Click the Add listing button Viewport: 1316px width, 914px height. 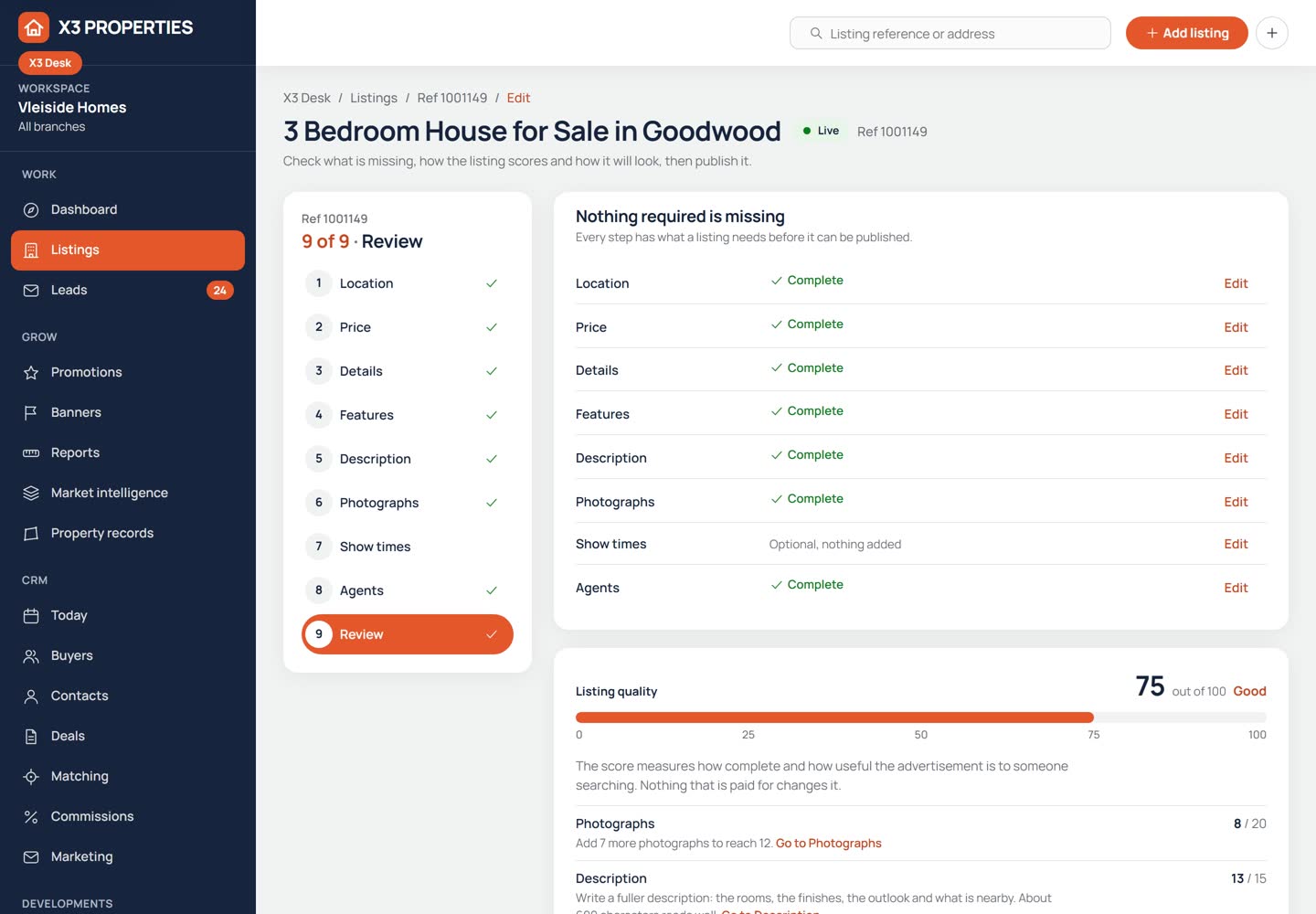coord(1187,33)
